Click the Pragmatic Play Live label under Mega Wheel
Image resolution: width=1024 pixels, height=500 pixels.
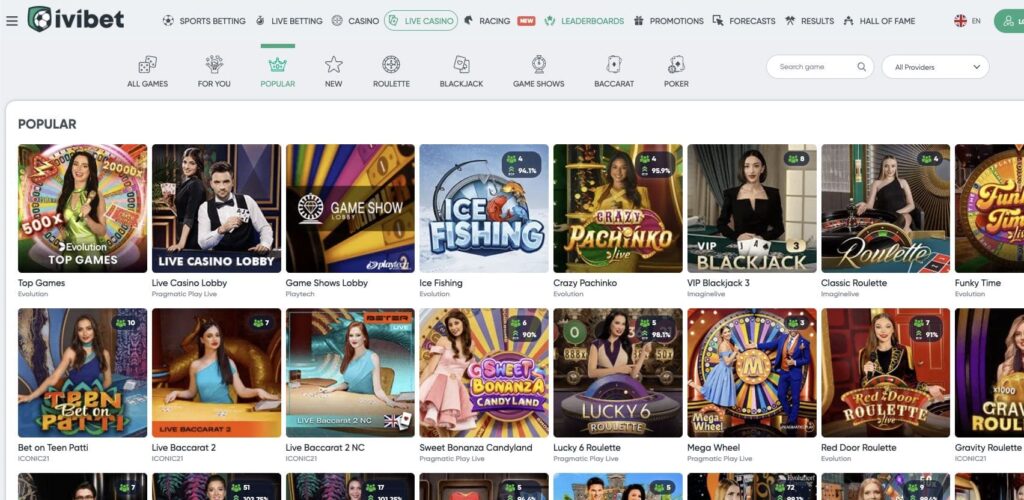[x=720, y=458]
